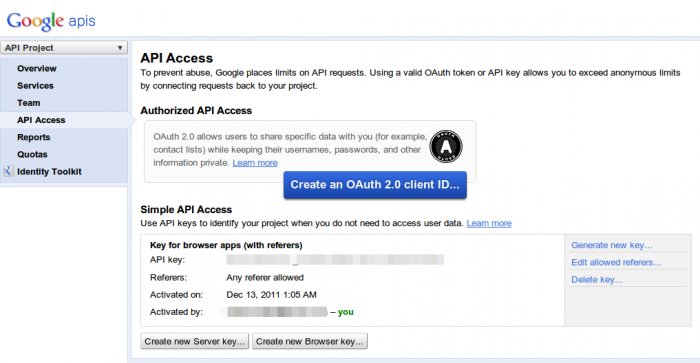This screenshot has width=700, height=363.
Task: Open the API Project dropdown
Action: [x=64, y=48]
